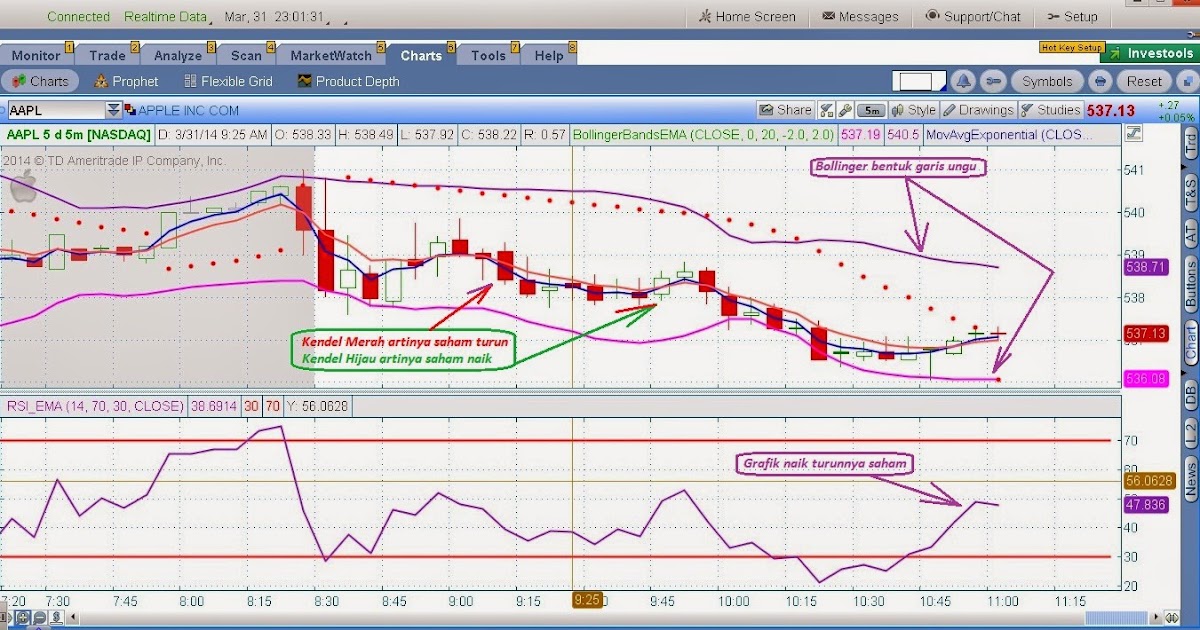Switch to the Monitor tab
The width and height of the screenshot is (1200, 630).
[36, 55]
